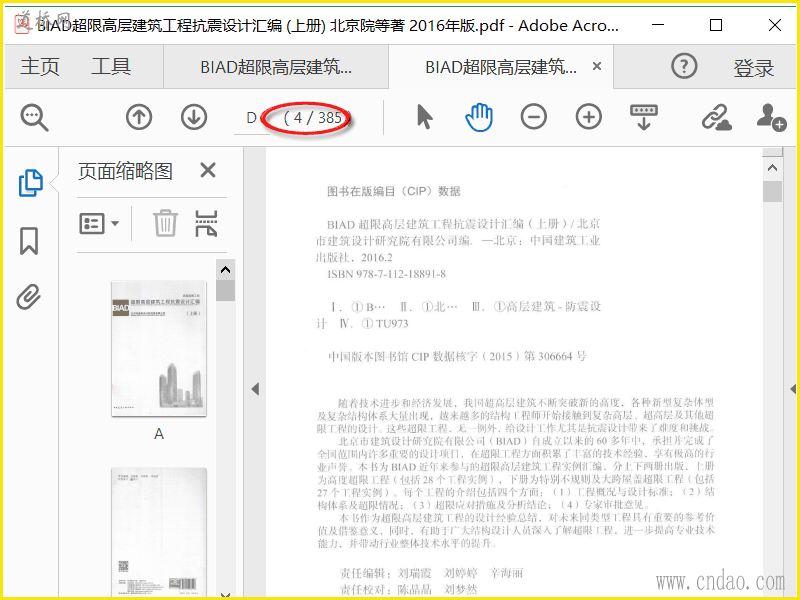This screenshot has height=600, width=800.
Task: Open the 主页 home tab
Action: (x=40, y=66)
